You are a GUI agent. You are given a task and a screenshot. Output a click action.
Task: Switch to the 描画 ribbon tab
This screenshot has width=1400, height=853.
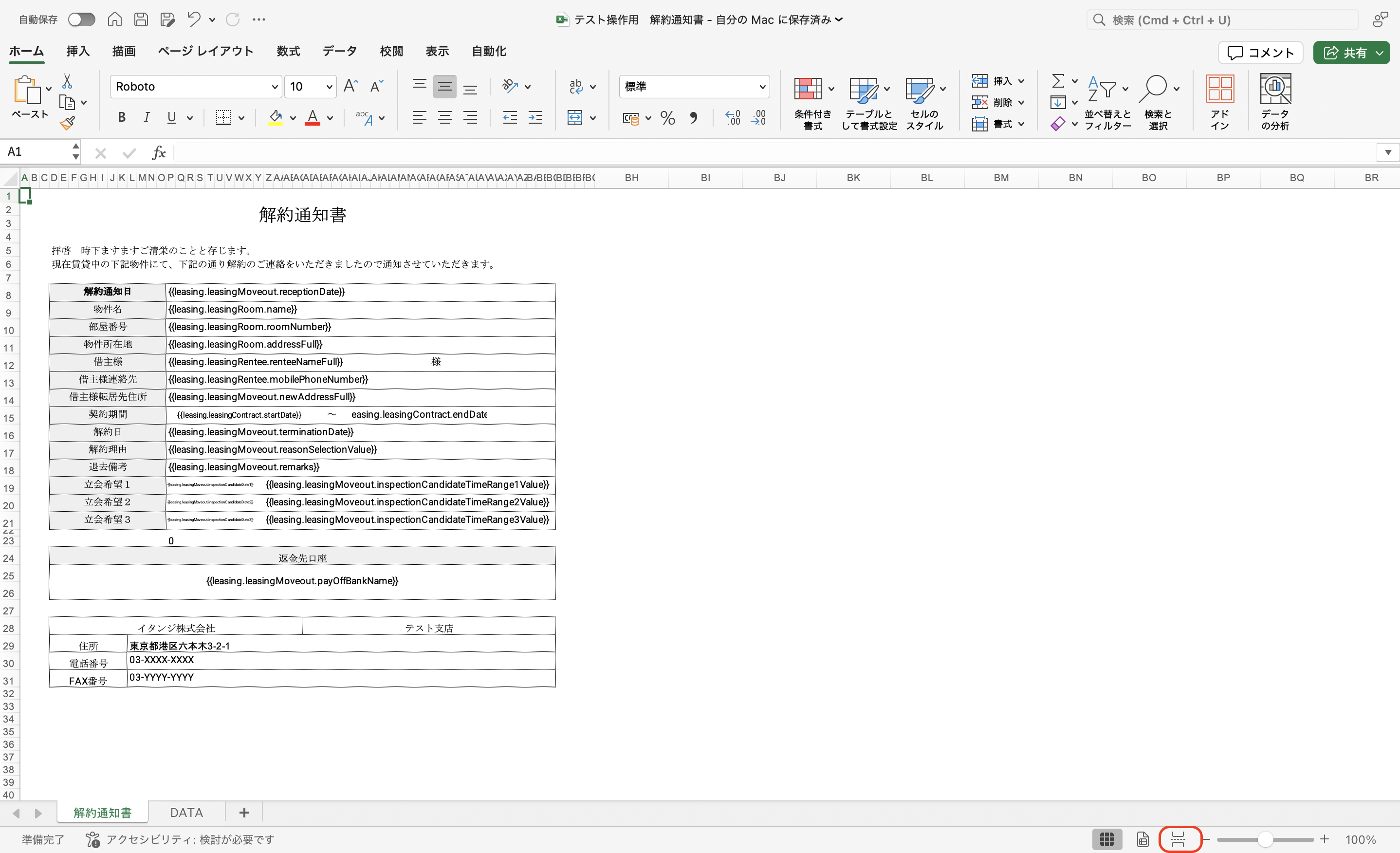tap(124, 51)
